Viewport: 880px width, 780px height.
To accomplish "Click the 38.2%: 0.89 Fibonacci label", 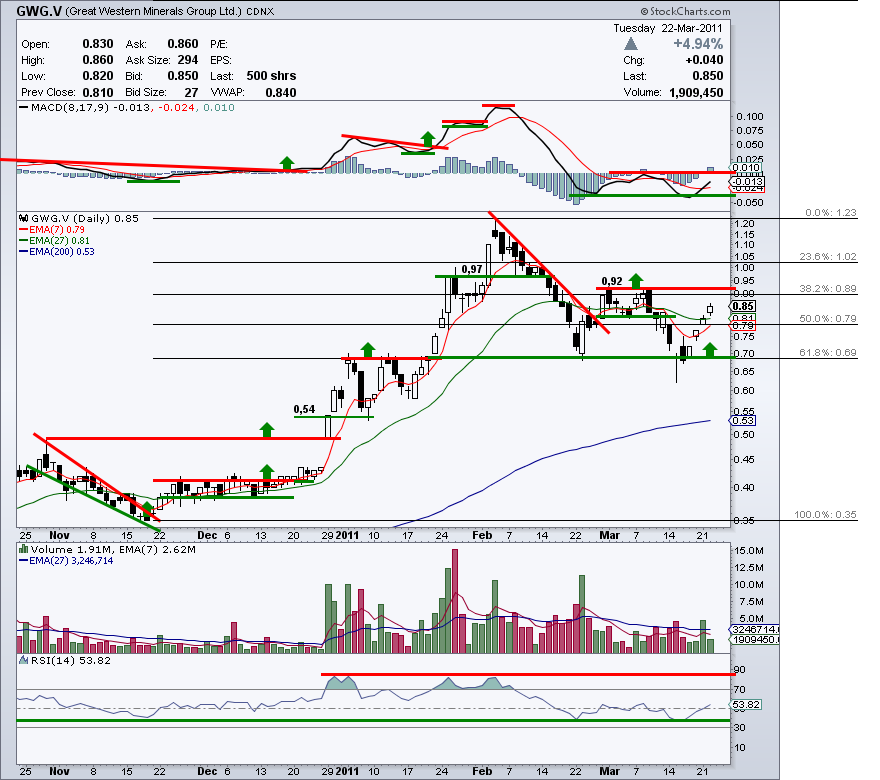I will point(828,288).
